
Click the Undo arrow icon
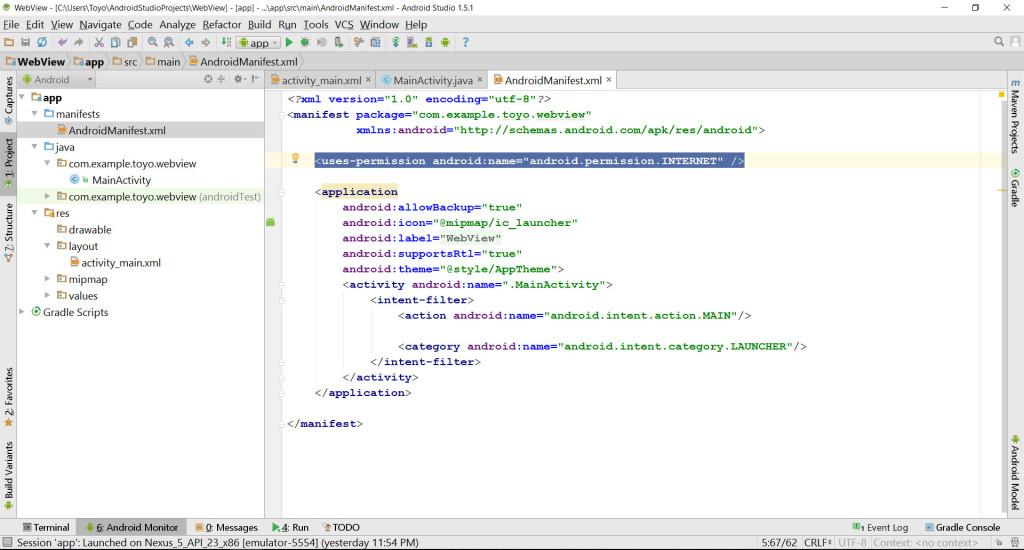[x=62, y=42]
